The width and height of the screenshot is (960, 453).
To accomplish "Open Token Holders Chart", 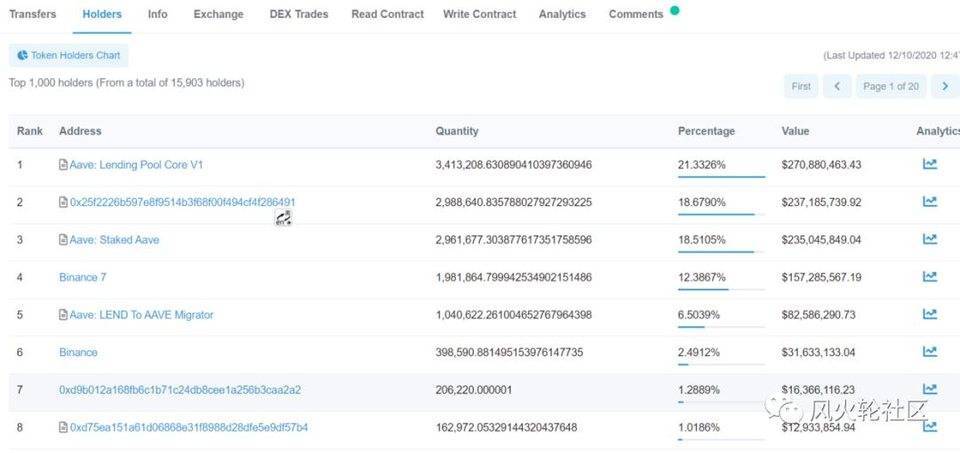I will point(68,56).
